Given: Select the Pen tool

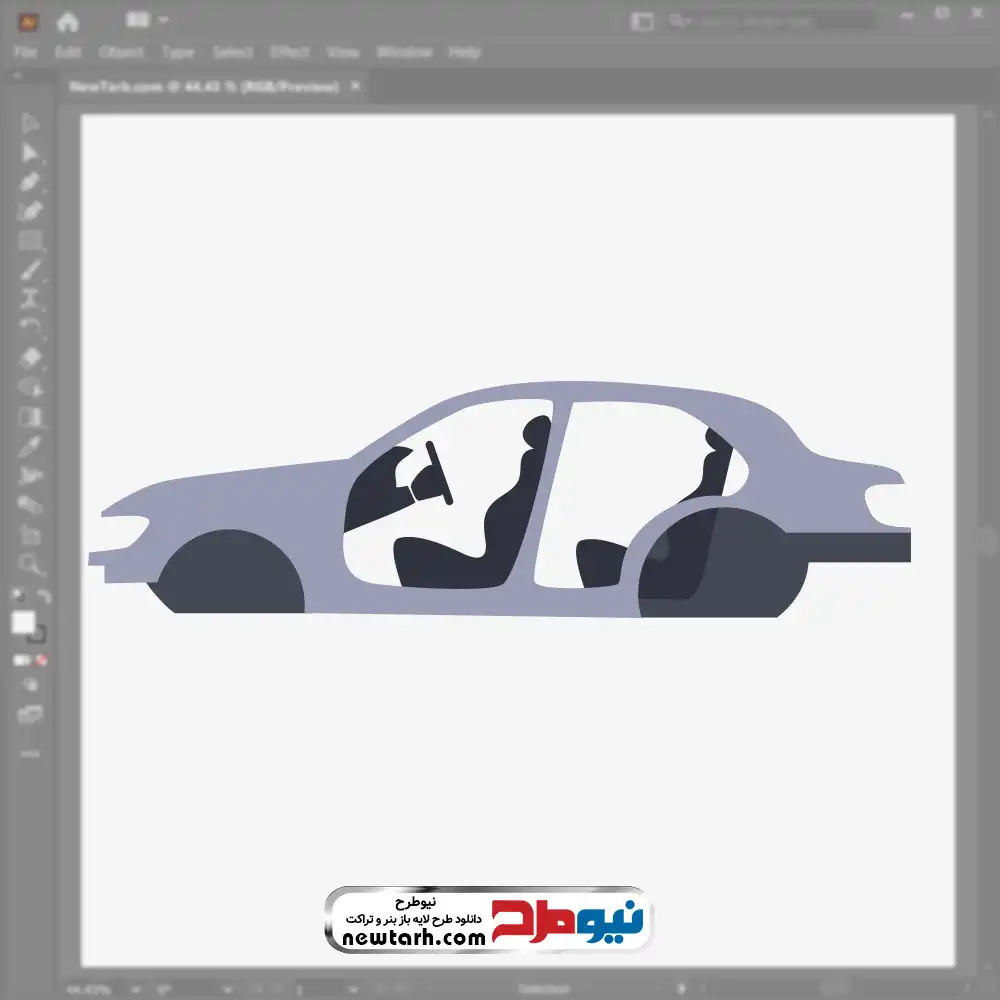Looking at the screenshot, I should (x=30, y=182).
